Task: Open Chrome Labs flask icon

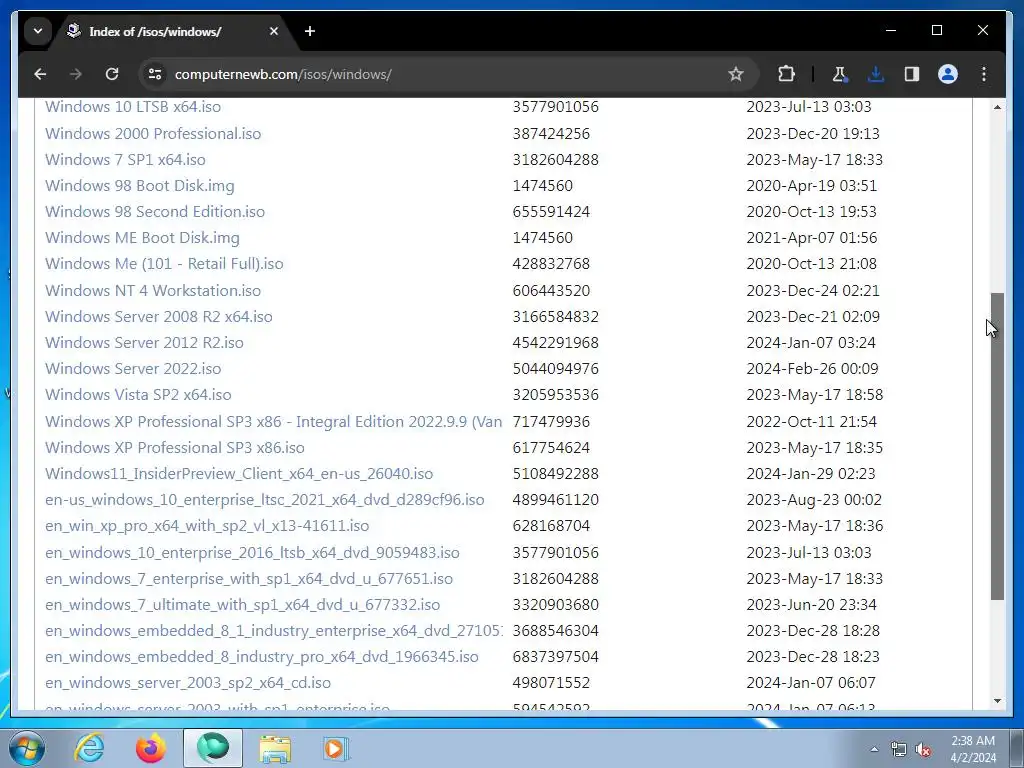Action: (x=839, y=74)
